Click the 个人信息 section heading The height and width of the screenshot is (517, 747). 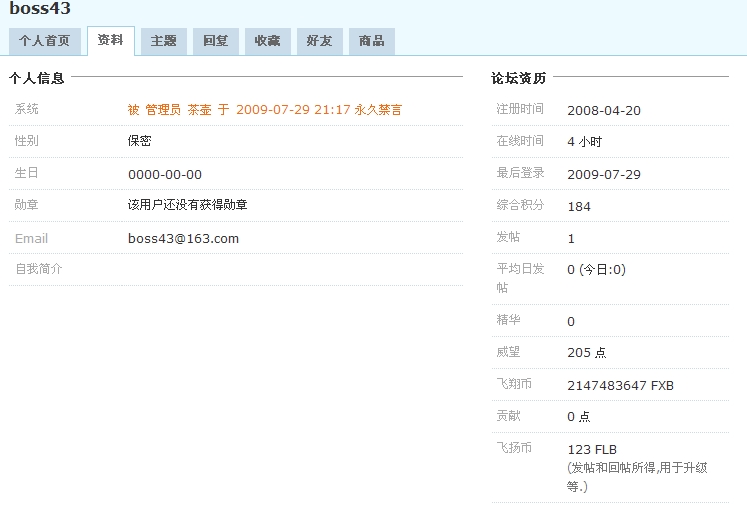click(37, 78)
